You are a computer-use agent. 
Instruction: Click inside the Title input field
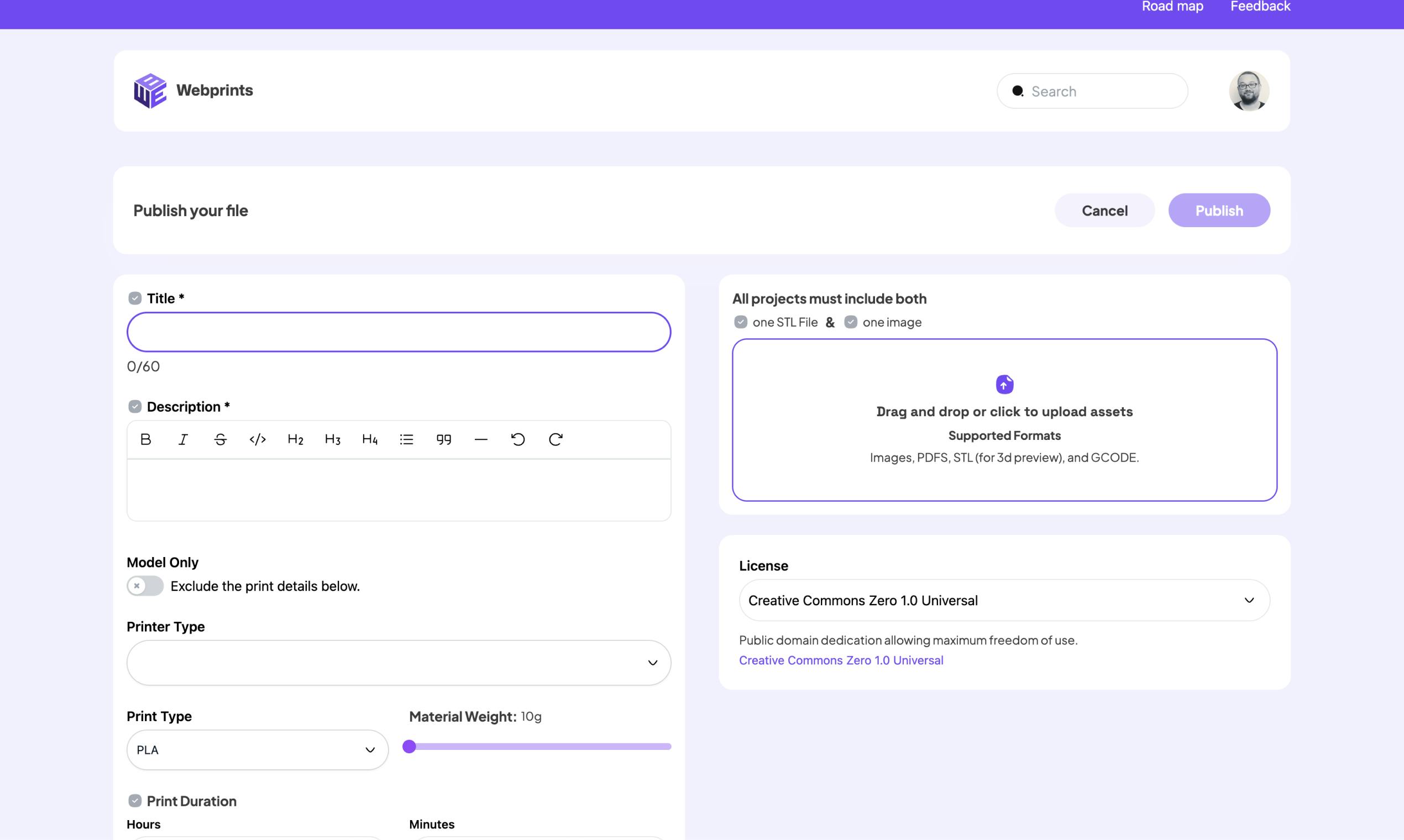pyautogui.click(x=399, y=332)
